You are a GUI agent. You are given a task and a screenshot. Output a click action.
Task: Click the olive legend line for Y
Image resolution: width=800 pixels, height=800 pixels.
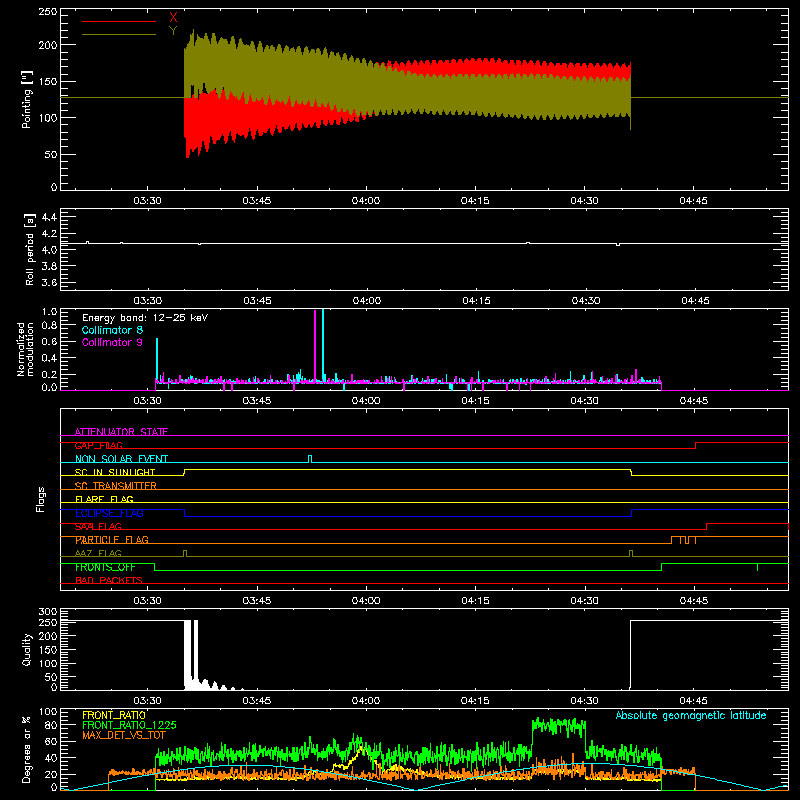[x=119, y=34]
